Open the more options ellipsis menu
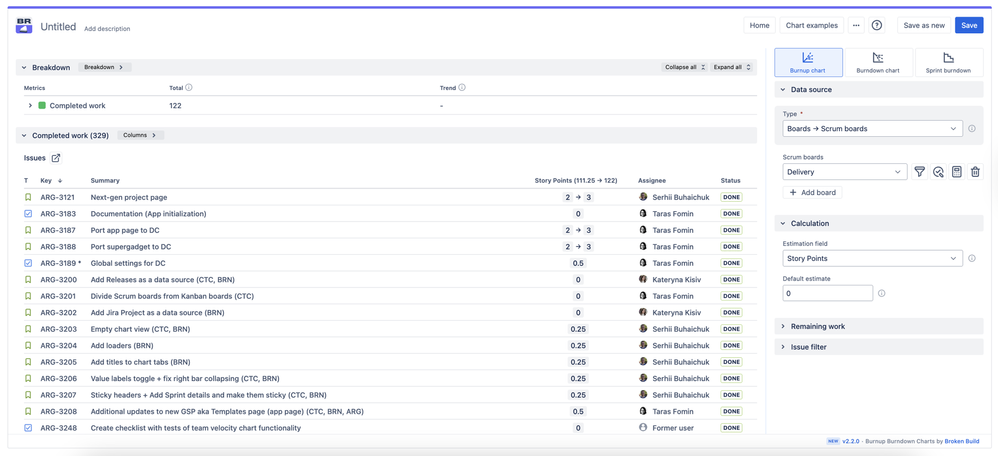The height and width of the screenshot is (456, 998). 856,25
